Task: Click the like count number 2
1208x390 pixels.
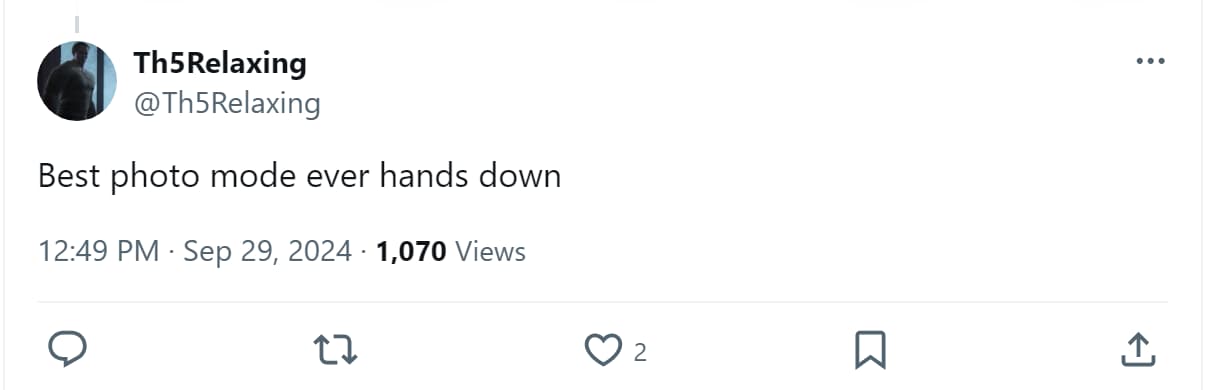Action: [640, 352]
